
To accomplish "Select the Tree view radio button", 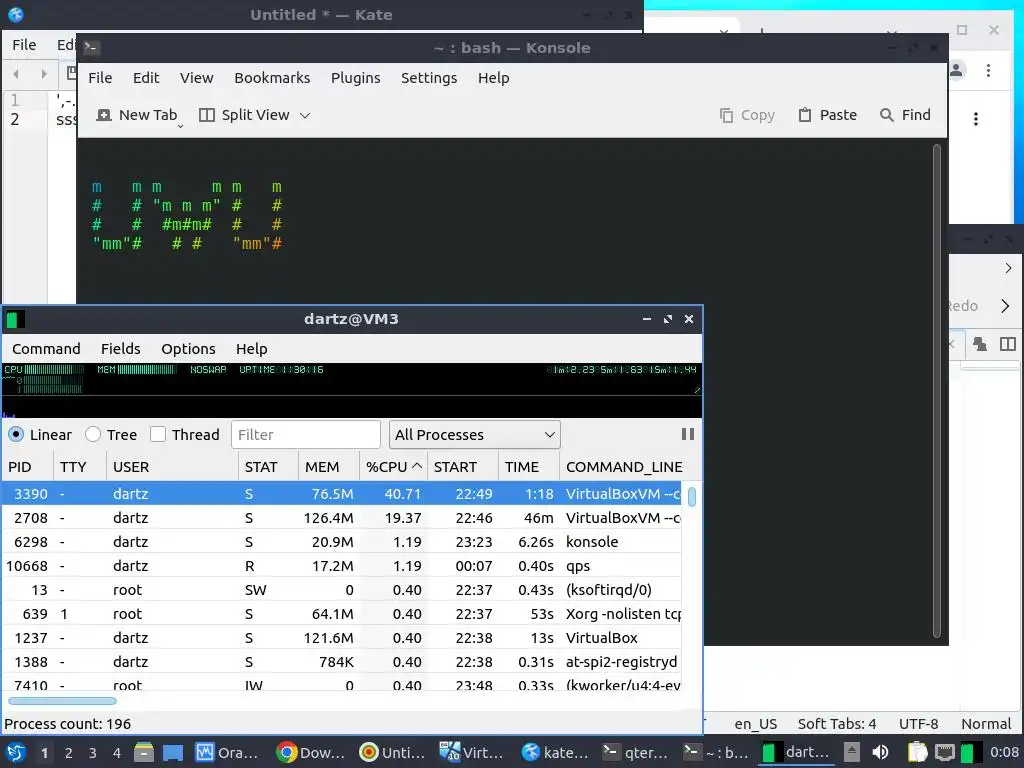I will click(x=93, y=434).
